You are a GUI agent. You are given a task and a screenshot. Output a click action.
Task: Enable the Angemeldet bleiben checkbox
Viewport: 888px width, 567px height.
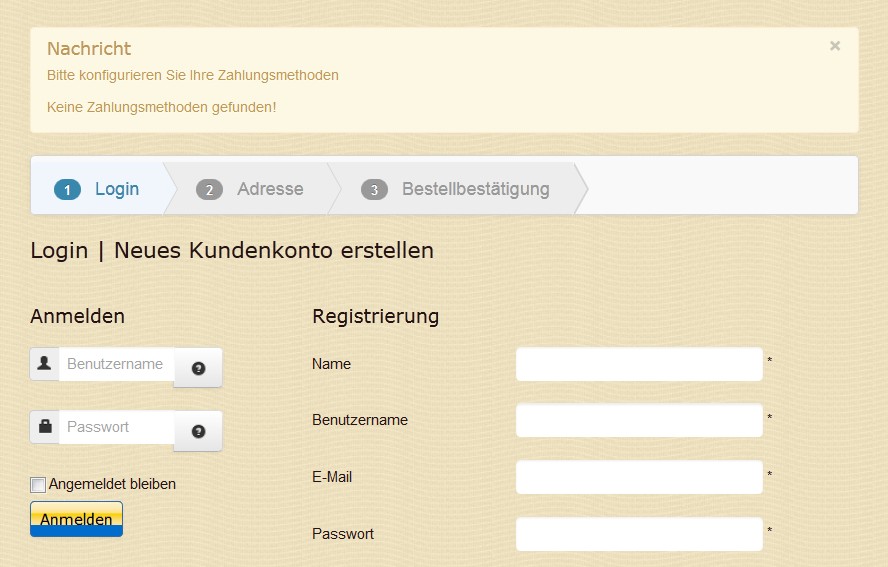(x=38, y=485)
